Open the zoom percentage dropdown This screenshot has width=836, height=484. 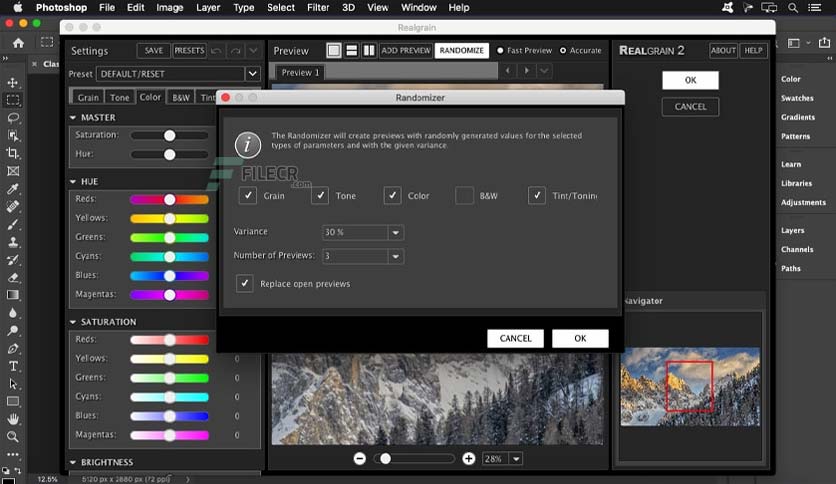click(x=516, y=459)
